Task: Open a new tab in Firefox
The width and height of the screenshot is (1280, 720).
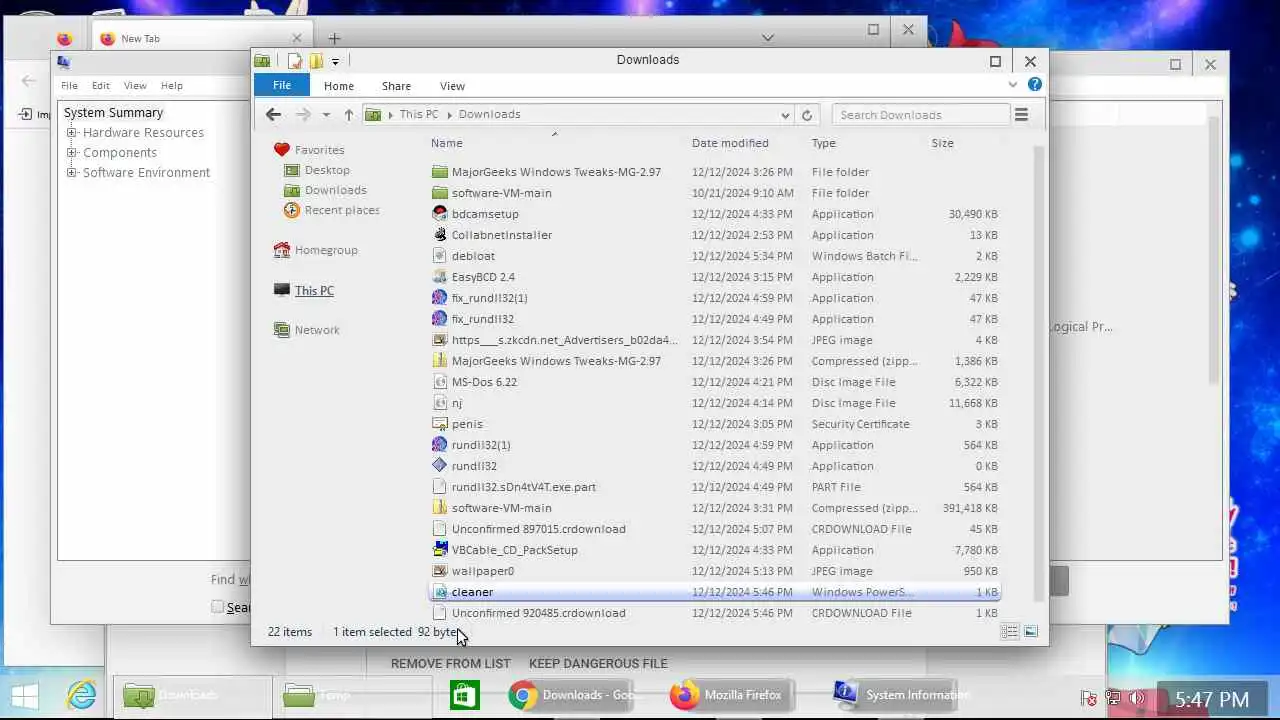Action: 334,38
